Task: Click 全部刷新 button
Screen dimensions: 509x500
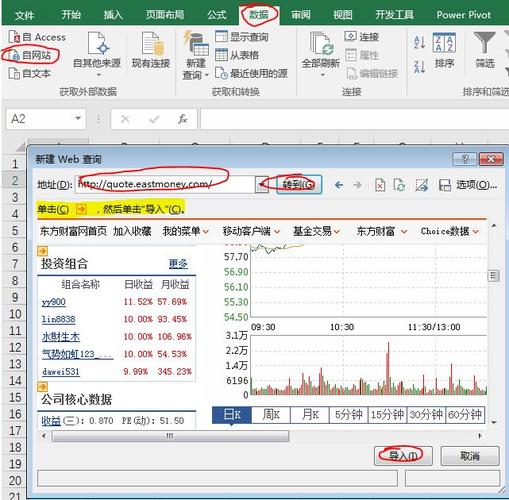Action: point(320,55)
